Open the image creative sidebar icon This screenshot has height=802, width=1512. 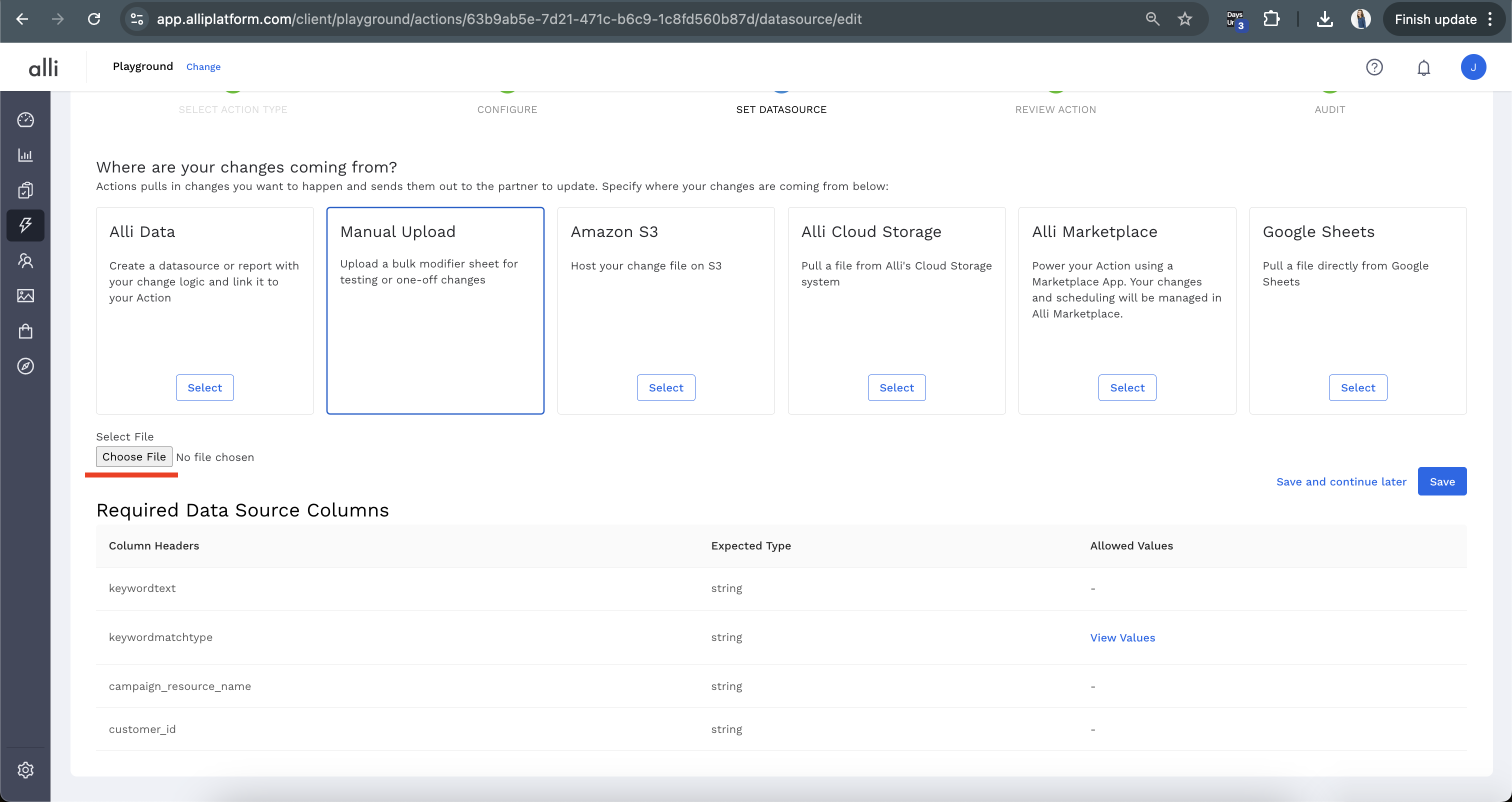pyautogui.click(x=25, y=295)
